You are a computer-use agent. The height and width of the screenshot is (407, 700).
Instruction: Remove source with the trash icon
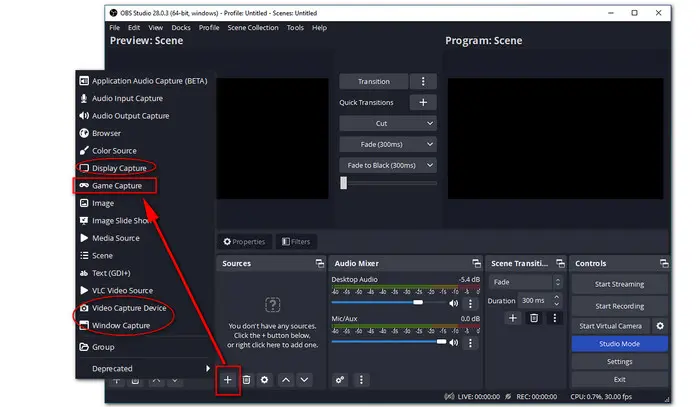tap(246, 380)
